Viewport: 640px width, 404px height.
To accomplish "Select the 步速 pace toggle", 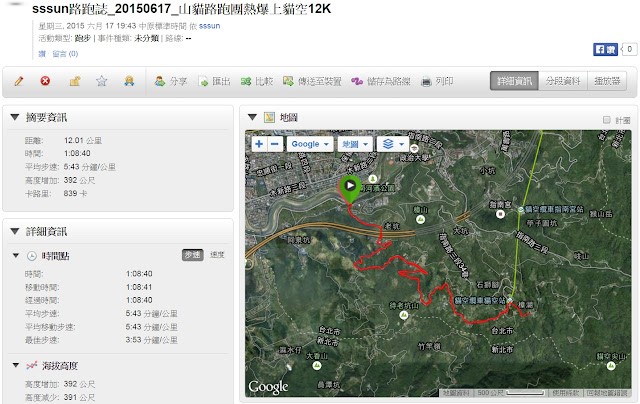I will pos(192,255).
